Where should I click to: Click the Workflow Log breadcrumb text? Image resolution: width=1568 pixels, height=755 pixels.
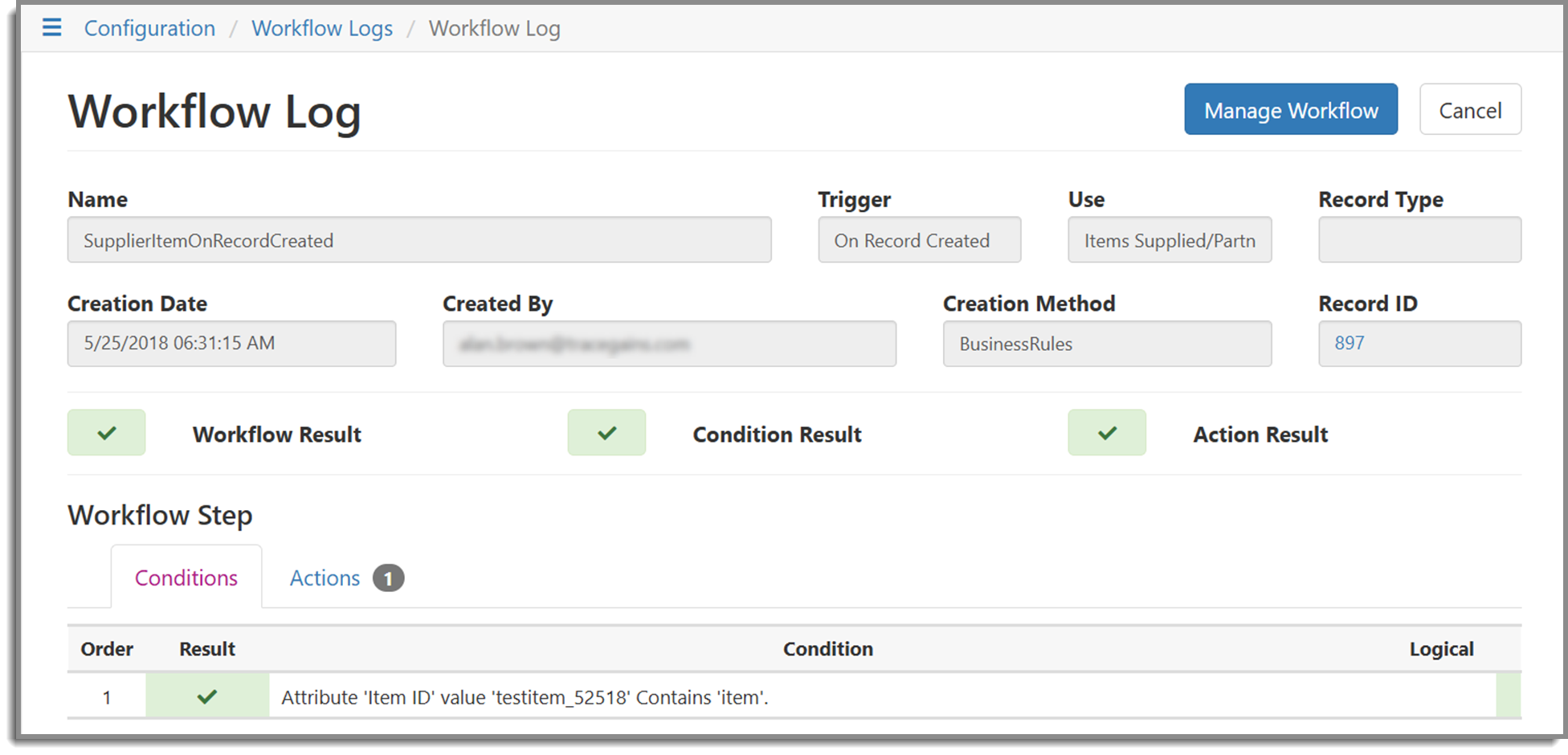pyautogui.click(x=495, y=28)
